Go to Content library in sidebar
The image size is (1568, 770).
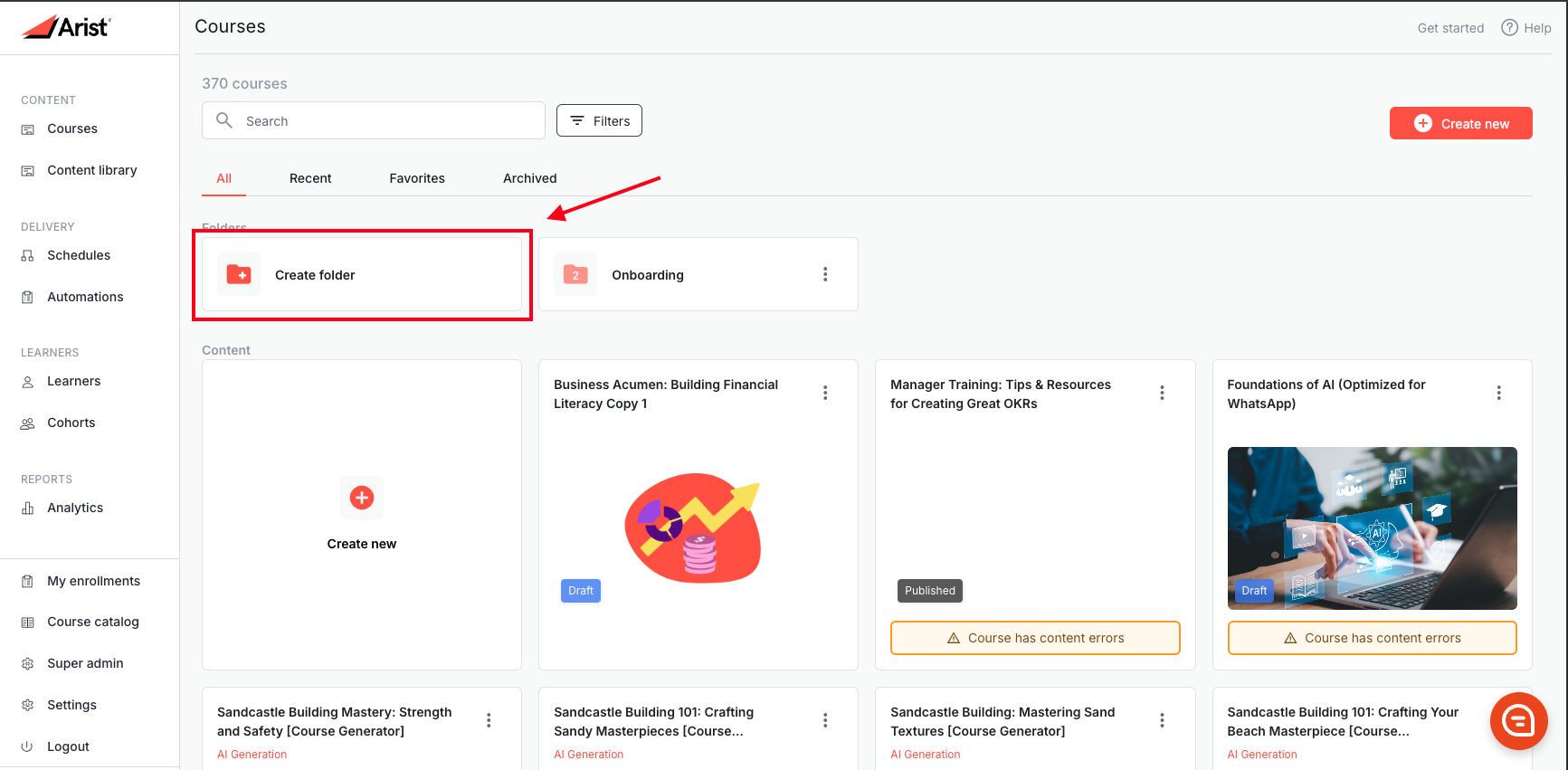pos(92,170)
